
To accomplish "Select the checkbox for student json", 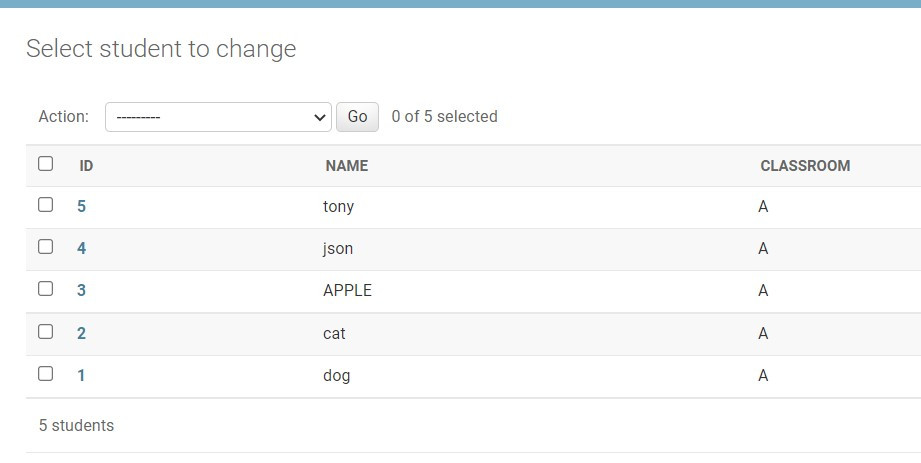I will pyautogui.click(x=45, y=247).
